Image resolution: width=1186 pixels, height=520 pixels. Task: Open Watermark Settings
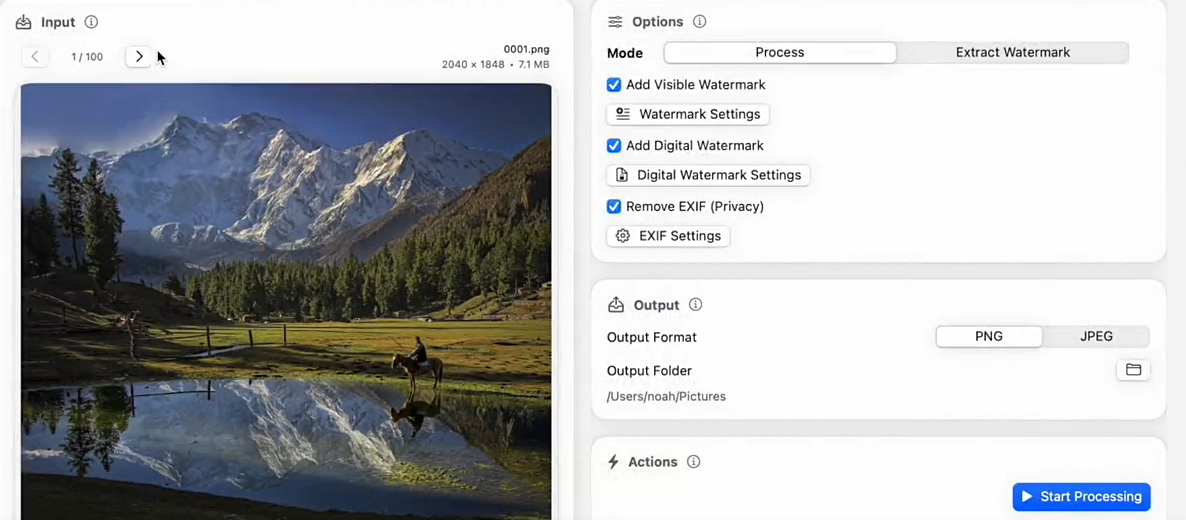[688, 114]
